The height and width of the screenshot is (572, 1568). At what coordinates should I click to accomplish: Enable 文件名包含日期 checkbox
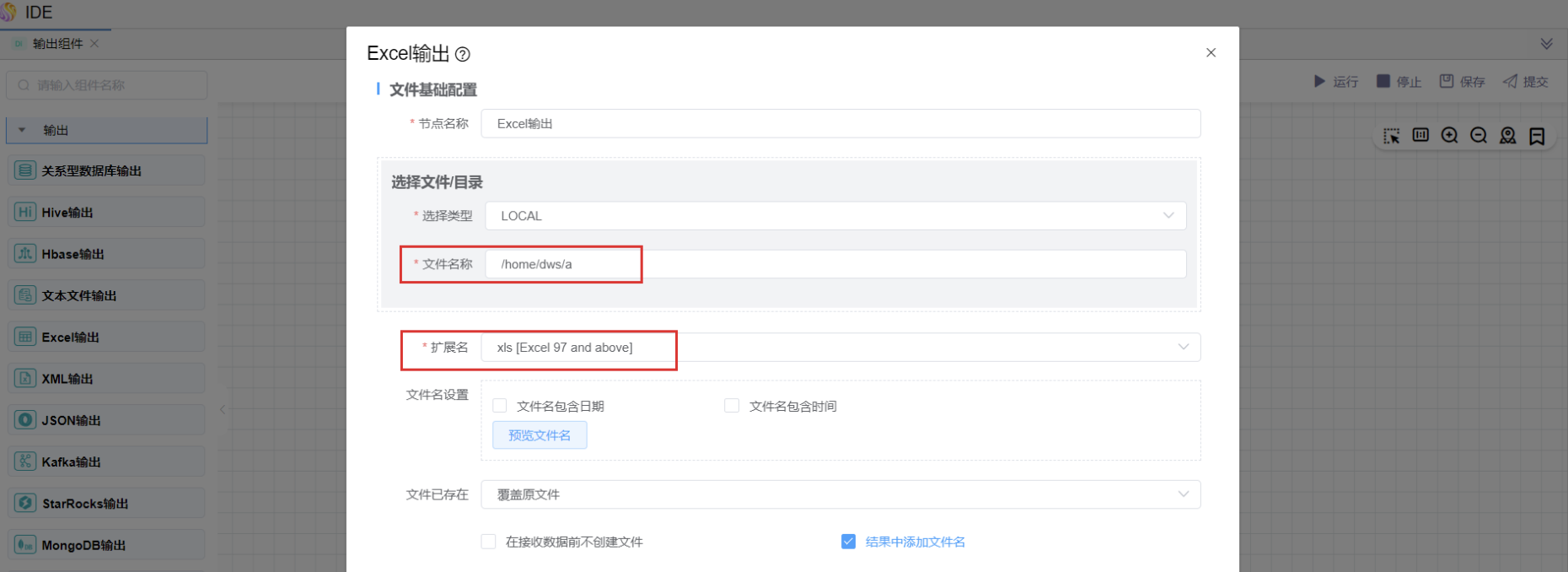pyautogui.click(x=500, y=406)
